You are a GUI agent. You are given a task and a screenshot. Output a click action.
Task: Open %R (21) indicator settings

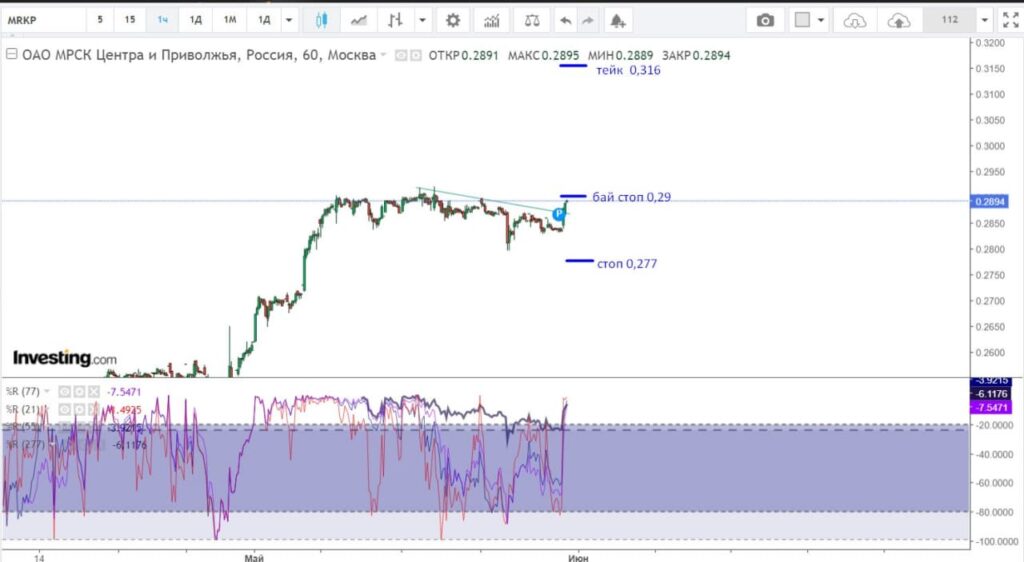point(79,410)
